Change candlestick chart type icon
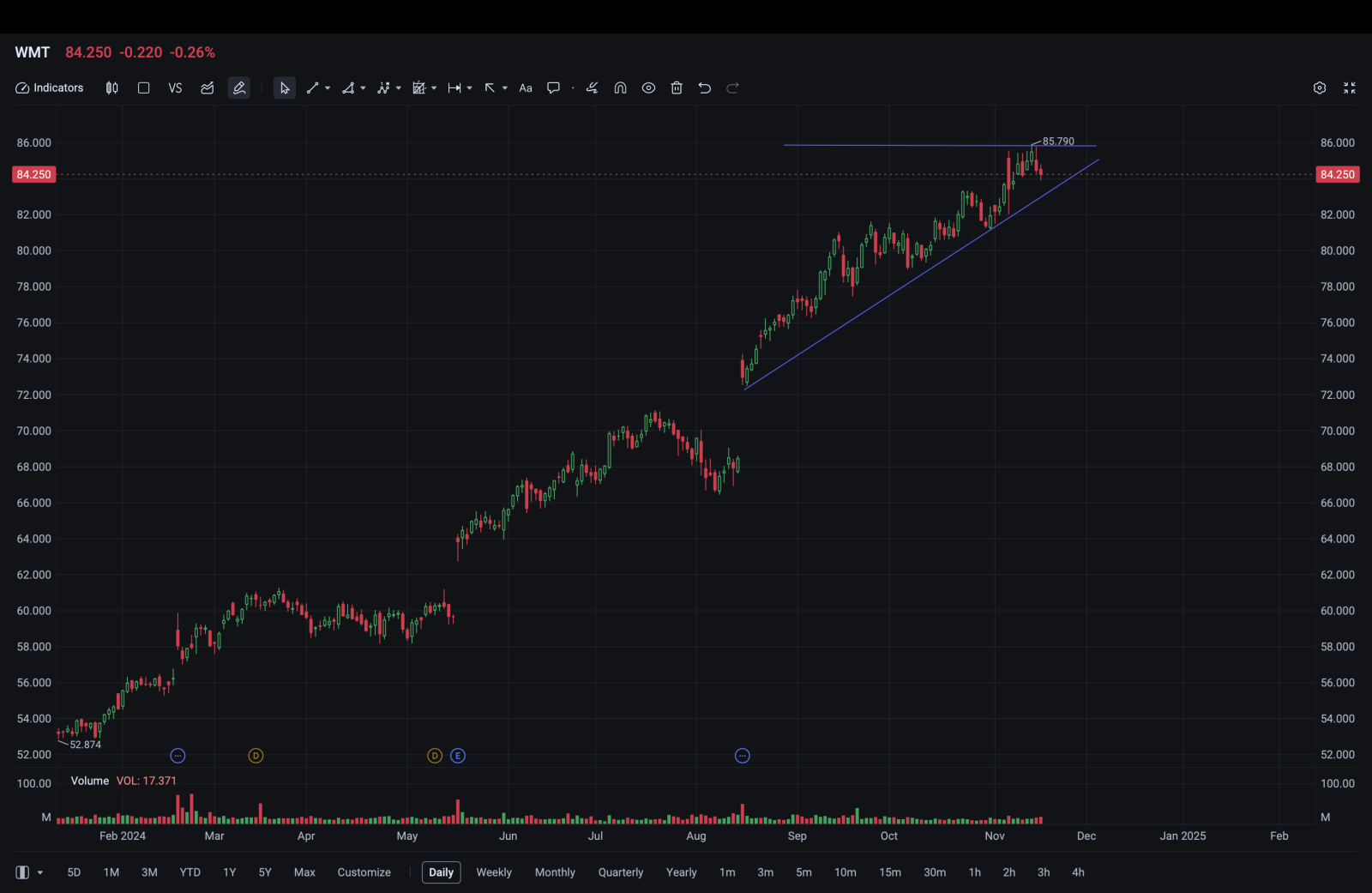The height and width of the screenshot is (893, 1372). pos(111,87)
